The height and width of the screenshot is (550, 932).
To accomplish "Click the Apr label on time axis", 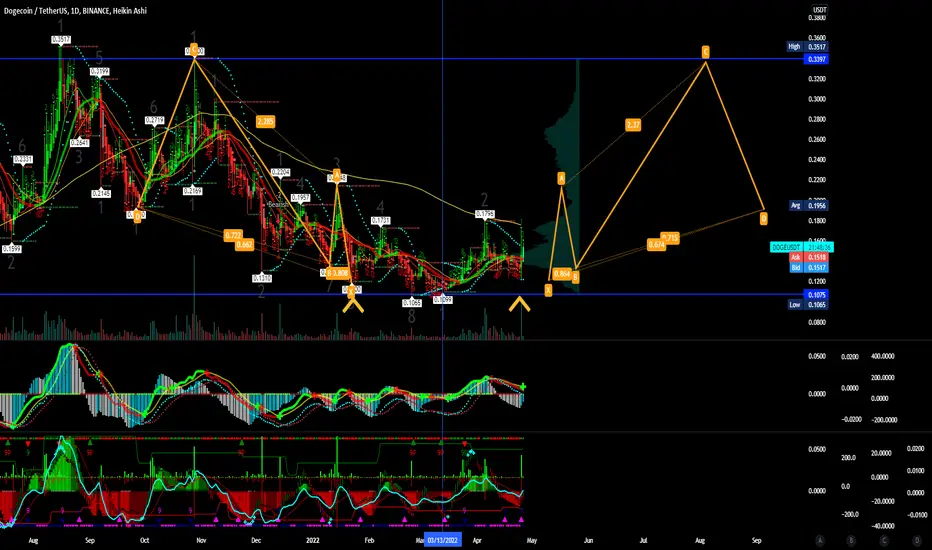I will point(477,540).
